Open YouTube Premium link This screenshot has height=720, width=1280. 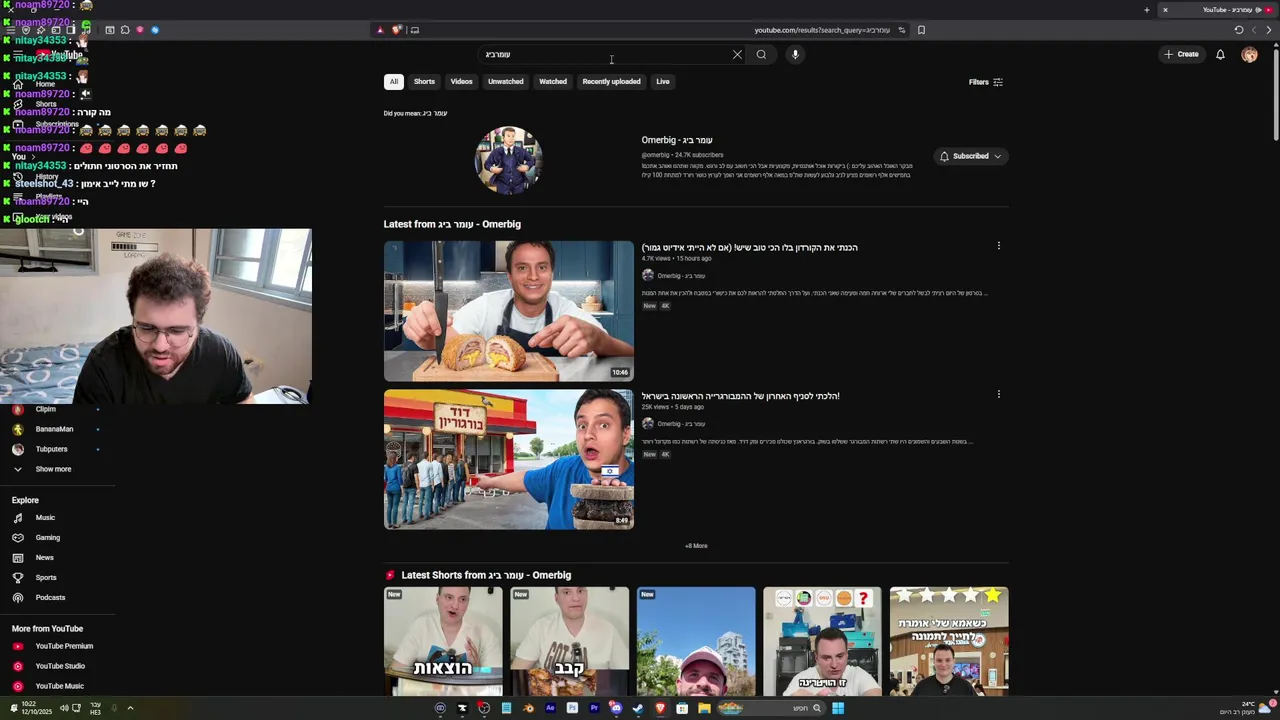pyautogui.click(x=64, y=646)
